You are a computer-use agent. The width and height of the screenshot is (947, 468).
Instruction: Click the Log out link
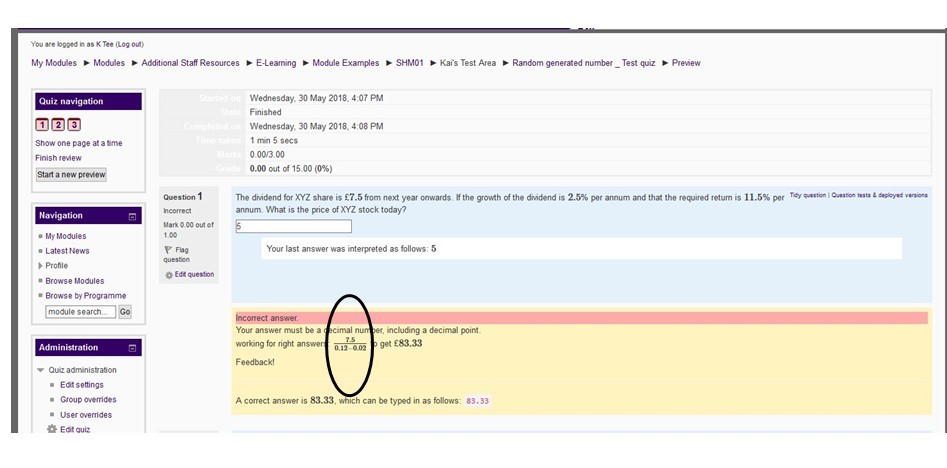(130, 44)
